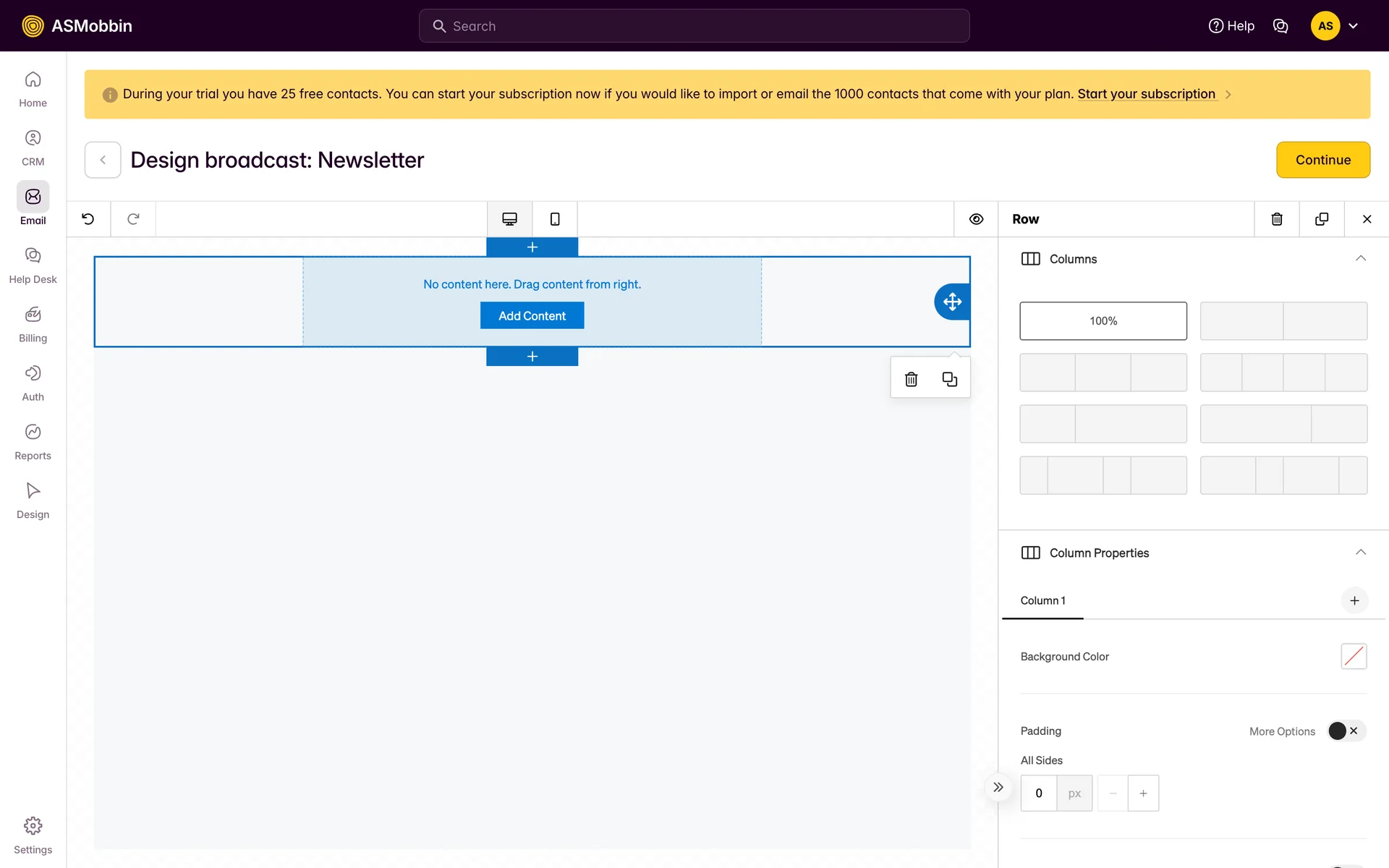Toggle Padding More Options switch
This screenshot has height=868, width=1389.
1346,731
